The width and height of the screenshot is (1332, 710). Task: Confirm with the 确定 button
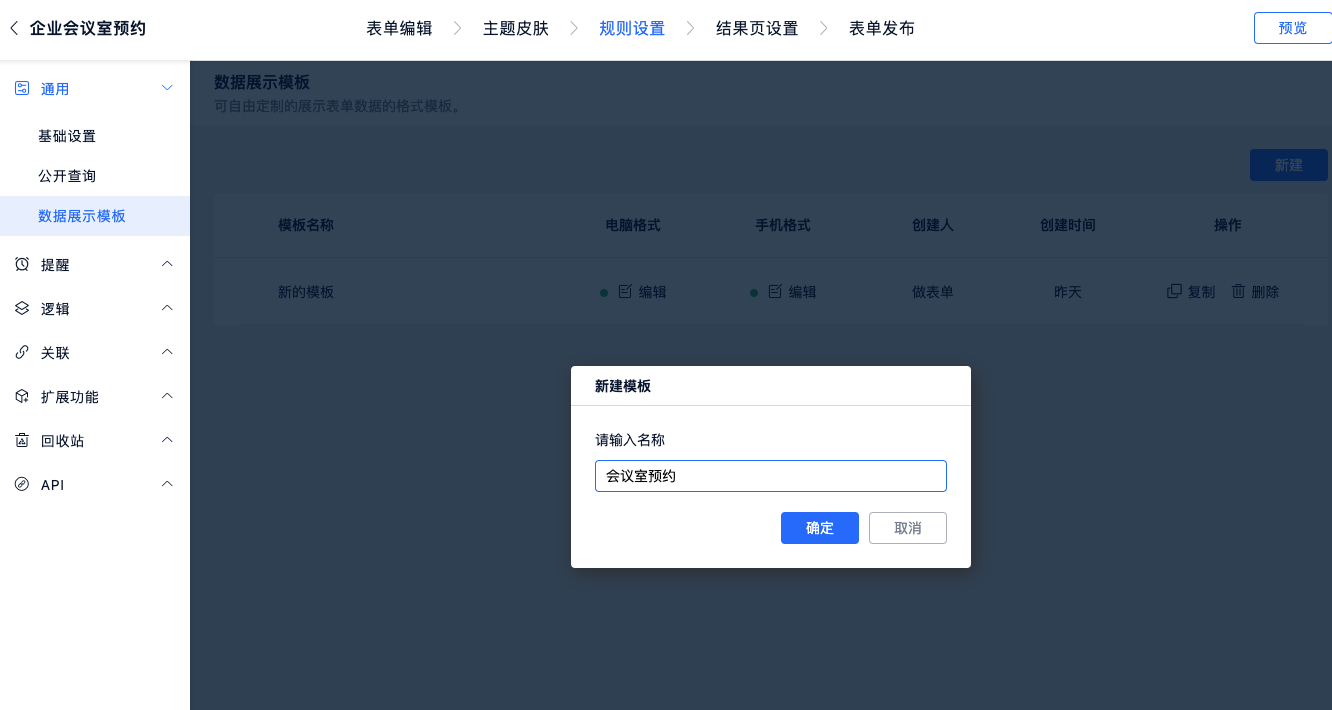[819, 528]
